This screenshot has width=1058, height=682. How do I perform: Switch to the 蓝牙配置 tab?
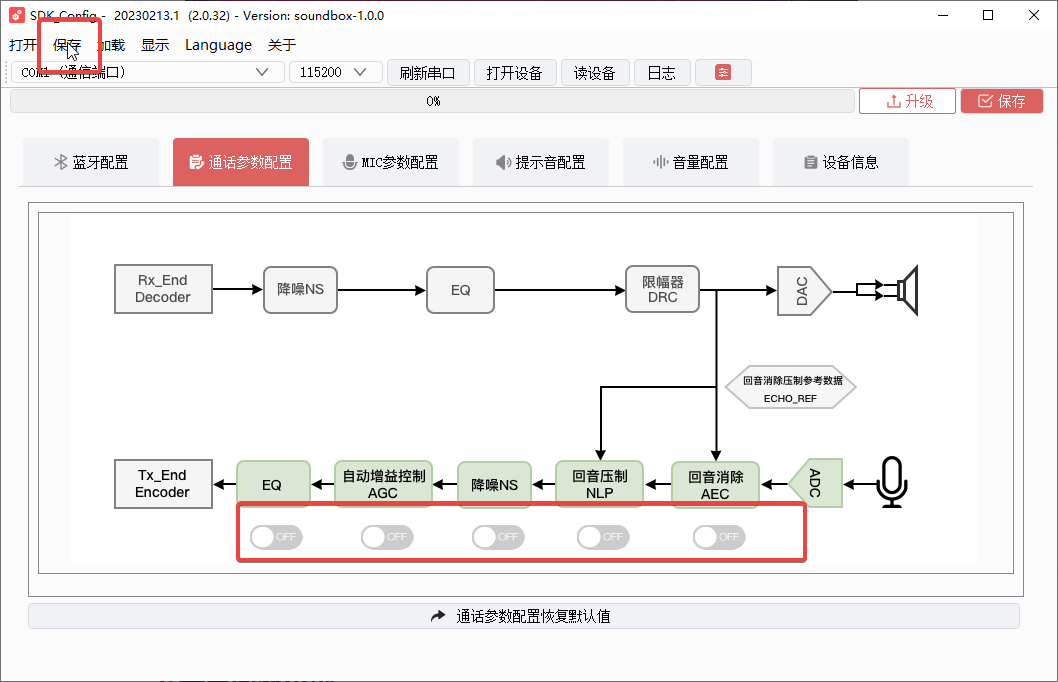coord(91,162)
